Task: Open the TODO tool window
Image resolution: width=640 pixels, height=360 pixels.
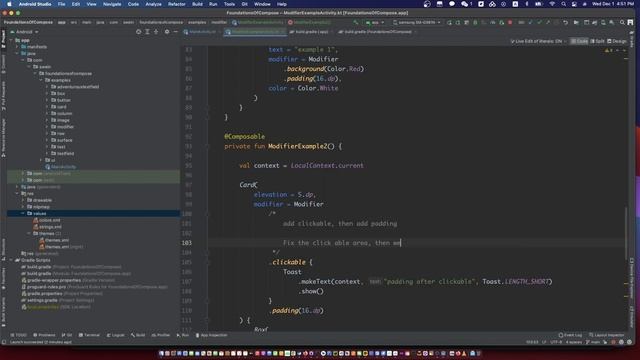Action: [x=18, y=335]
